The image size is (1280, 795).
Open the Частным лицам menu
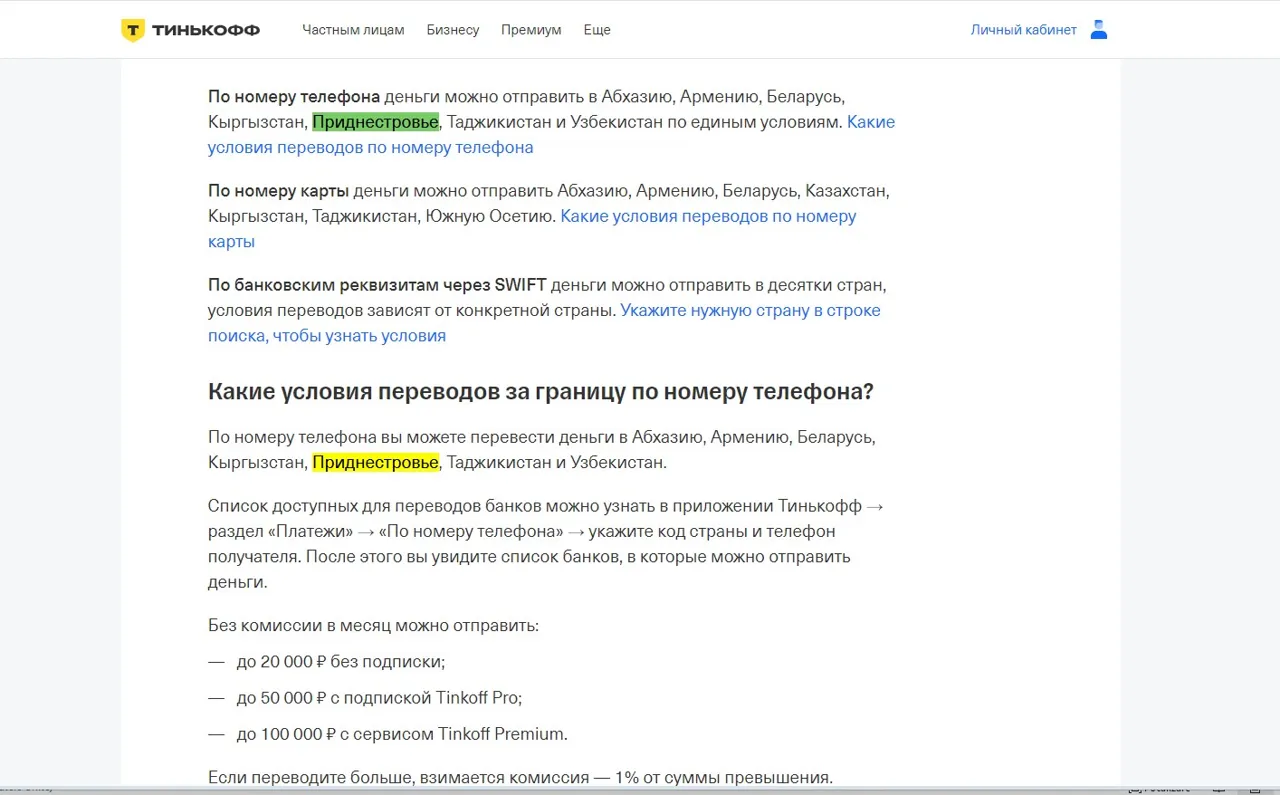(x=353, y=30)
